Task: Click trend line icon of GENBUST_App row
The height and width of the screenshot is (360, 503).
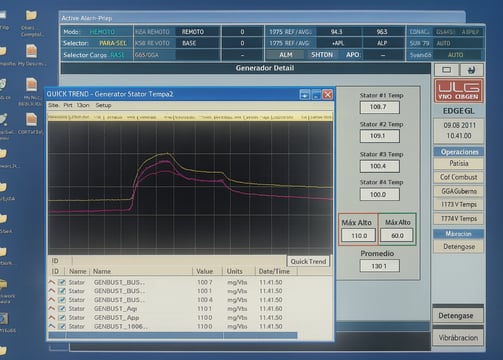Action: click(x=52, y=317)
